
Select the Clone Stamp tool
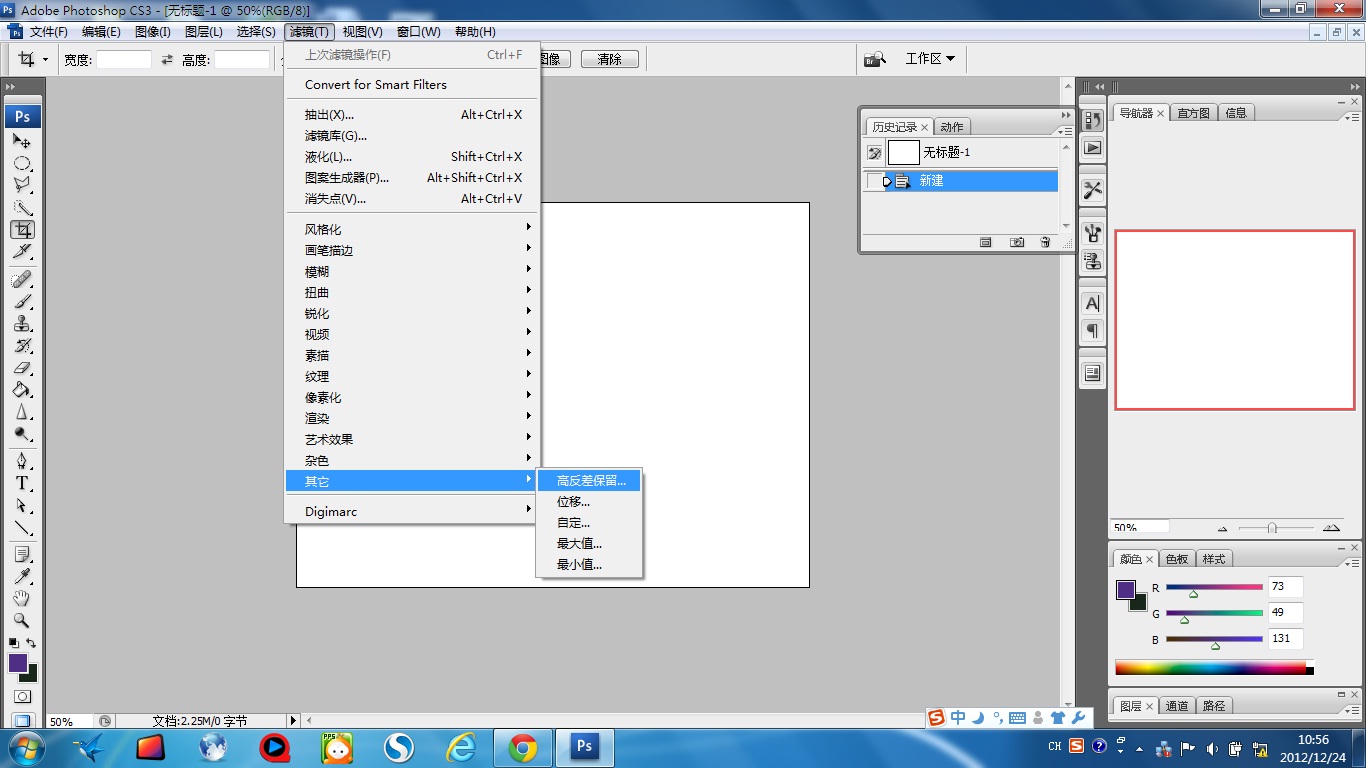[22, 323]
